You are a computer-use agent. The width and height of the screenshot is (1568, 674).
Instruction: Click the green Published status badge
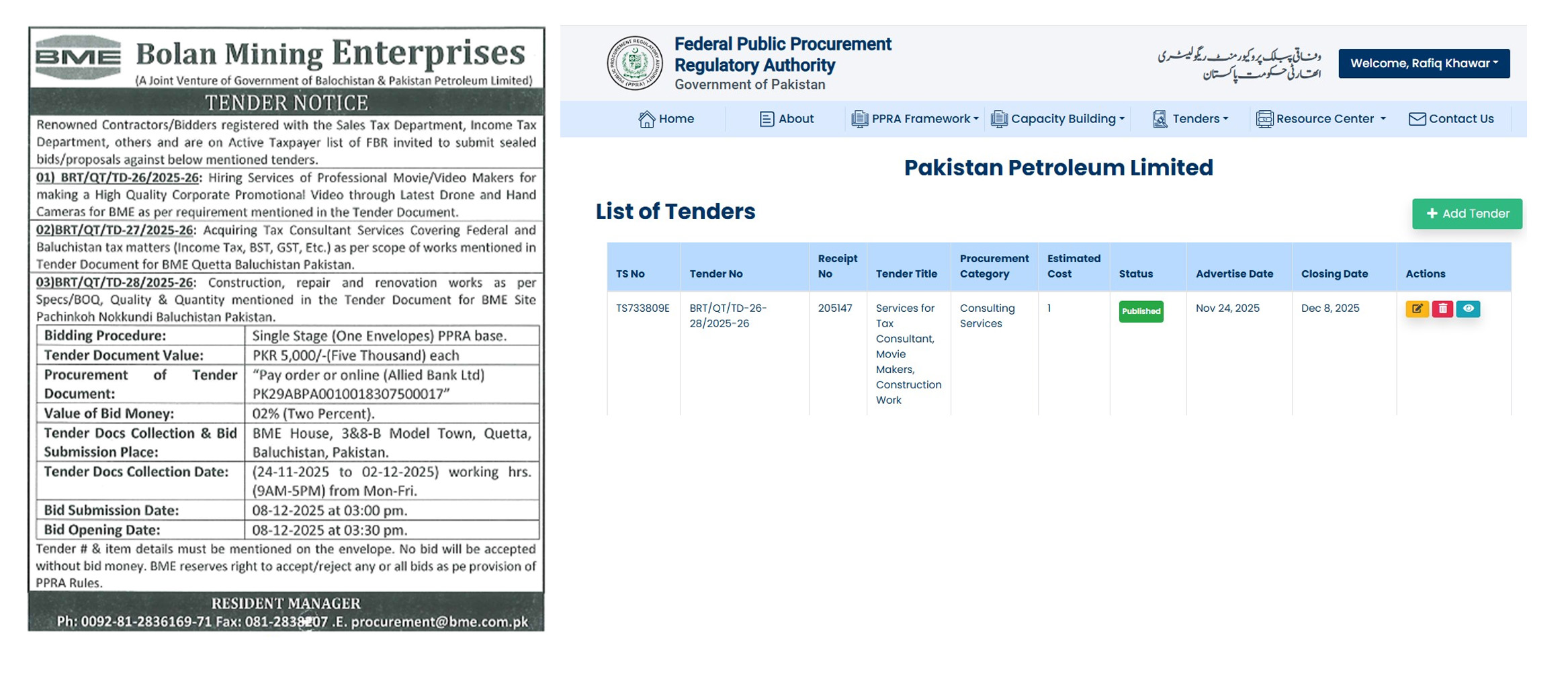coord(1141,311)
